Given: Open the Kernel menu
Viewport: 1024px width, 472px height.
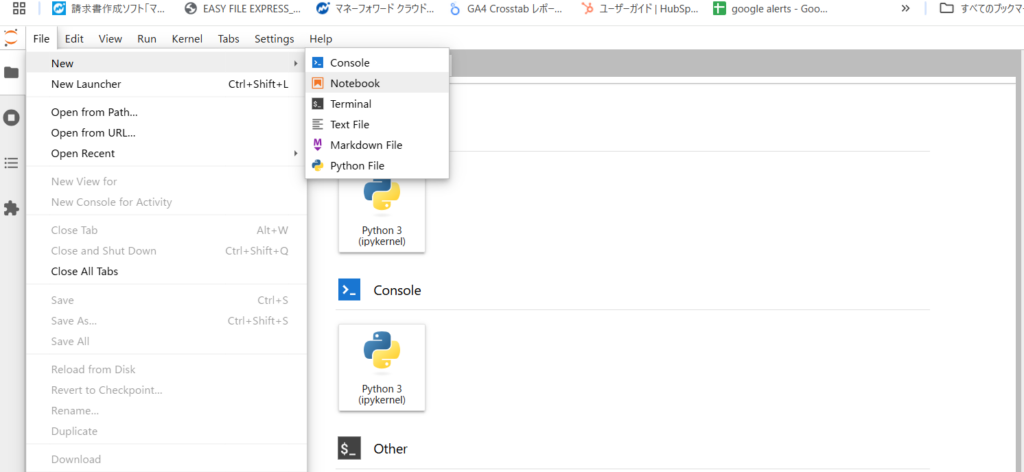Looking at the screenshot, I should pos(187,39).
